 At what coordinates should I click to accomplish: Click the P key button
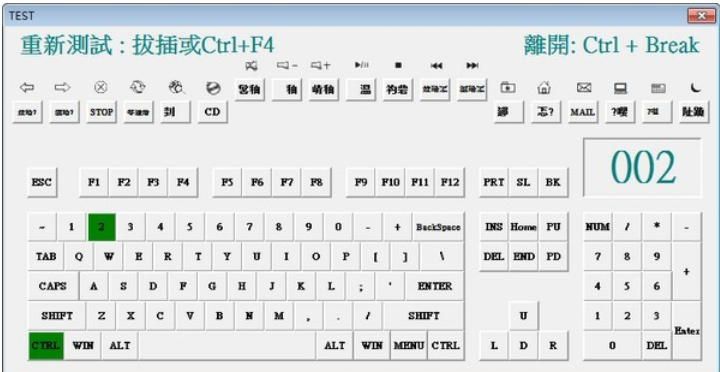[346, 257]
